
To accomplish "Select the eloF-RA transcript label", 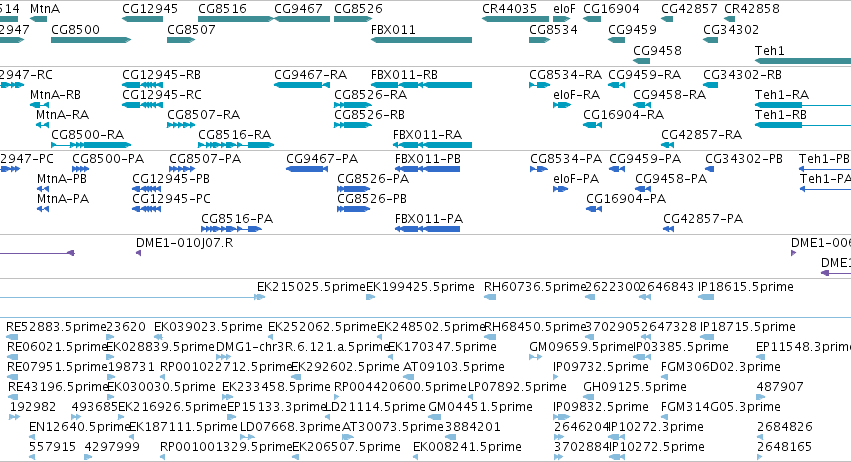I will click(576, 94).
